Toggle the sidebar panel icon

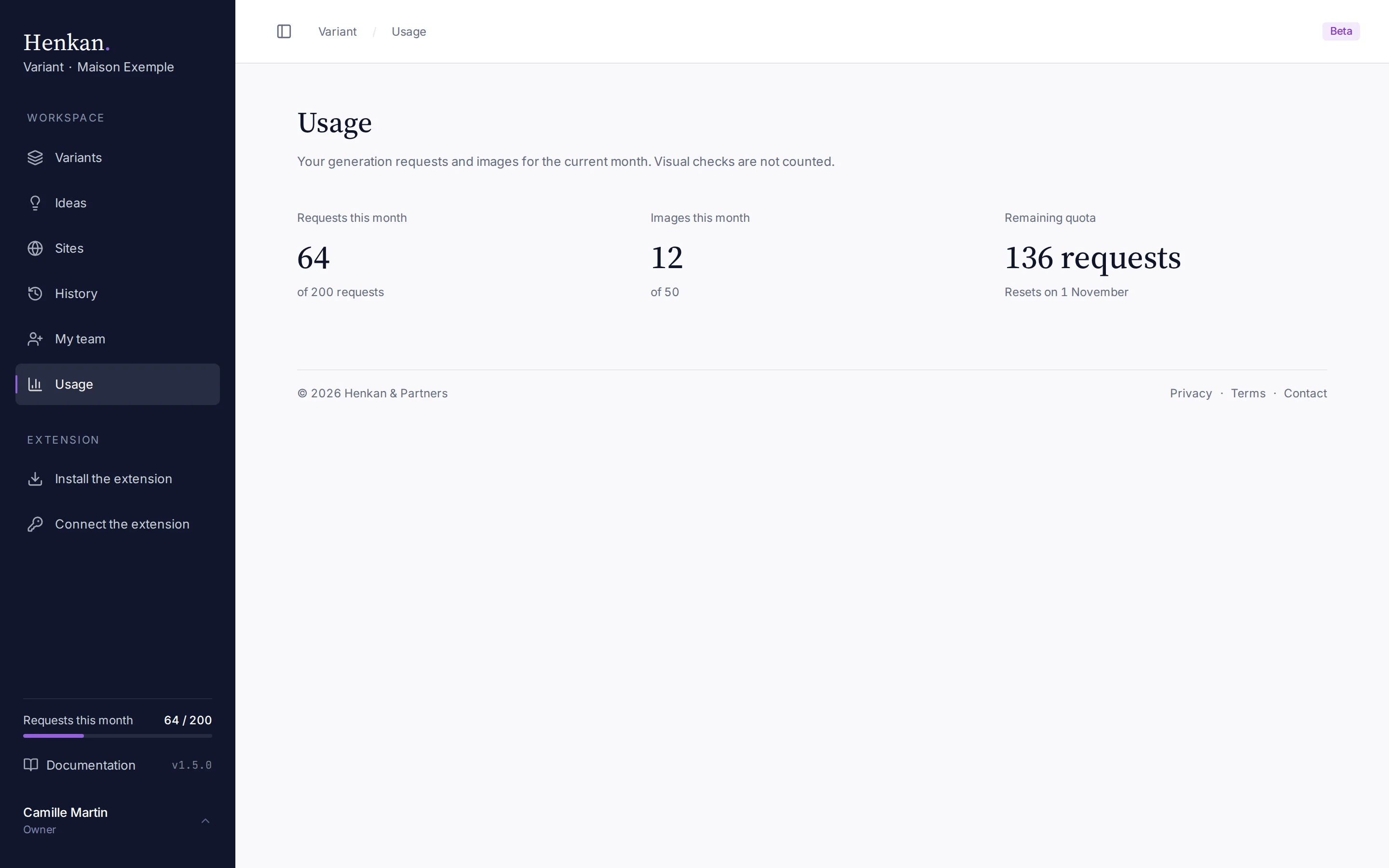[x=284, y=31]
